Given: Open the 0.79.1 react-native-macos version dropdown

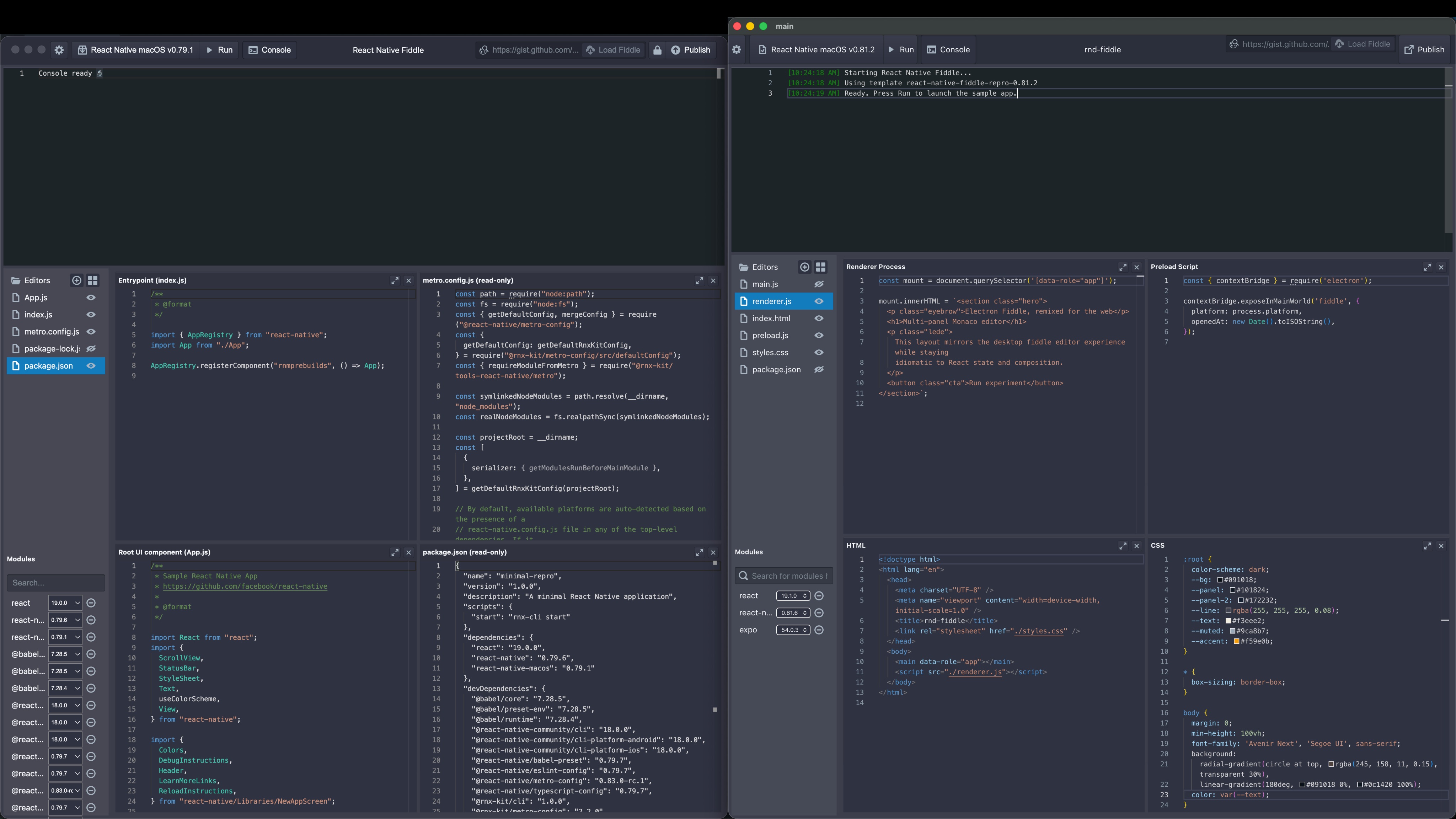Looking at the screenshot, I should (65, 637).
